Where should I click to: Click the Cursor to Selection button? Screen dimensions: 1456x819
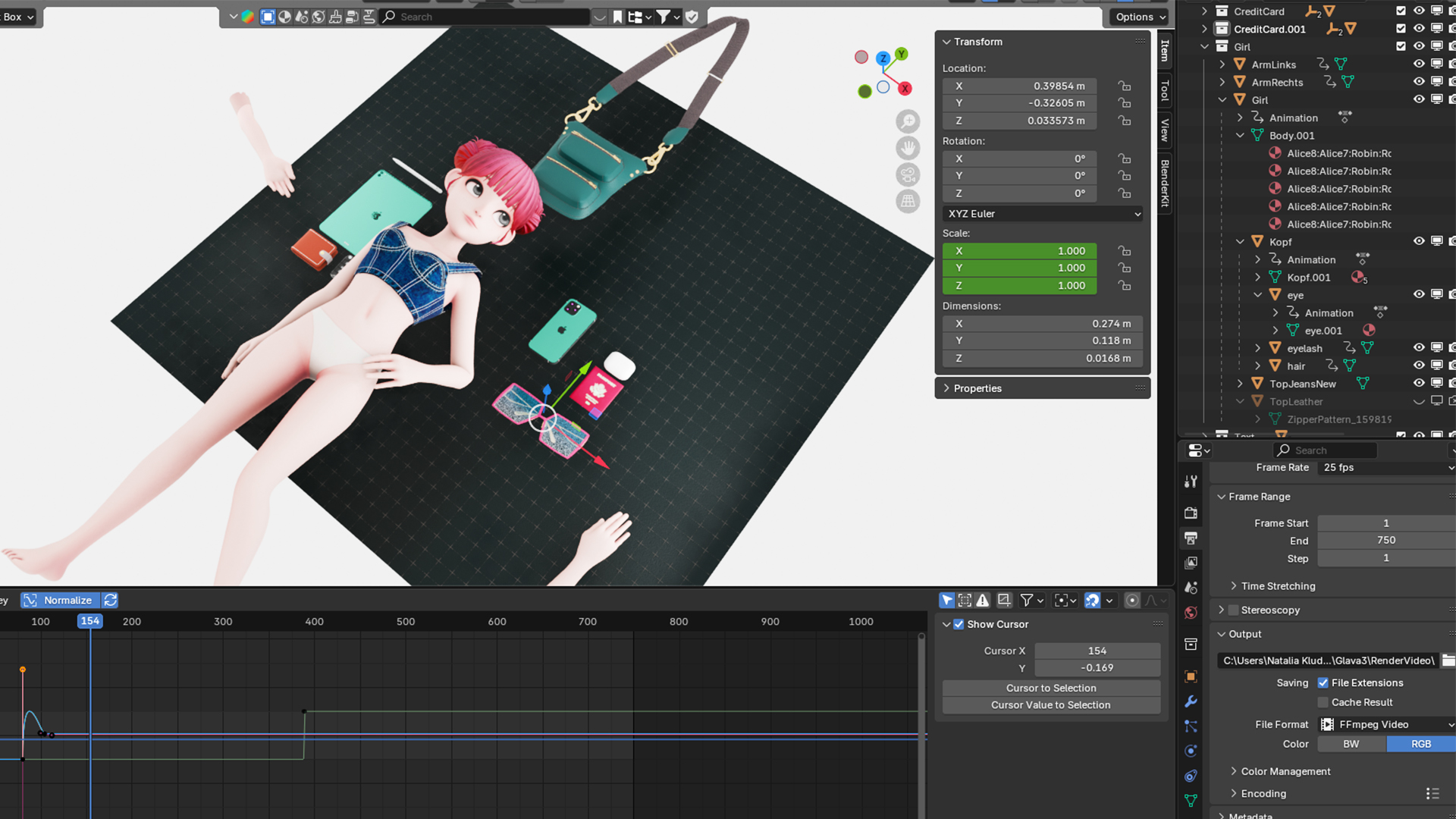(x=1051, y=688)
